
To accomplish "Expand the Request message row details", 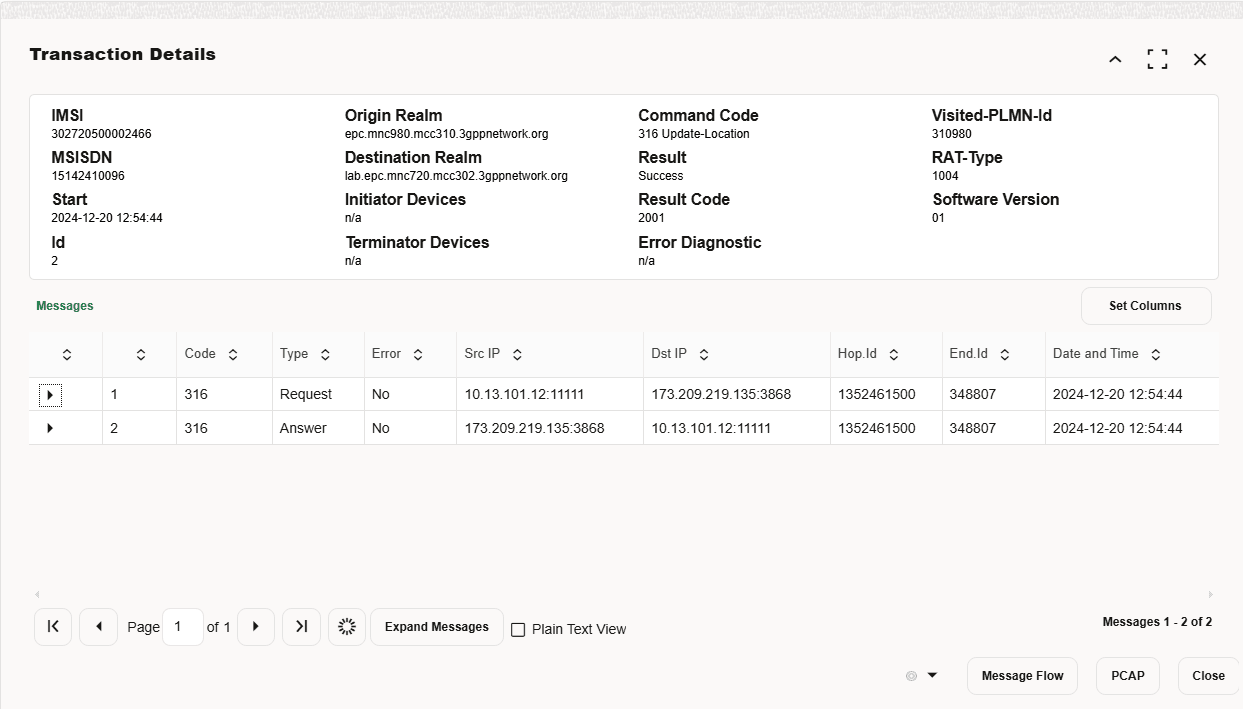I will [x=50, y=394].
